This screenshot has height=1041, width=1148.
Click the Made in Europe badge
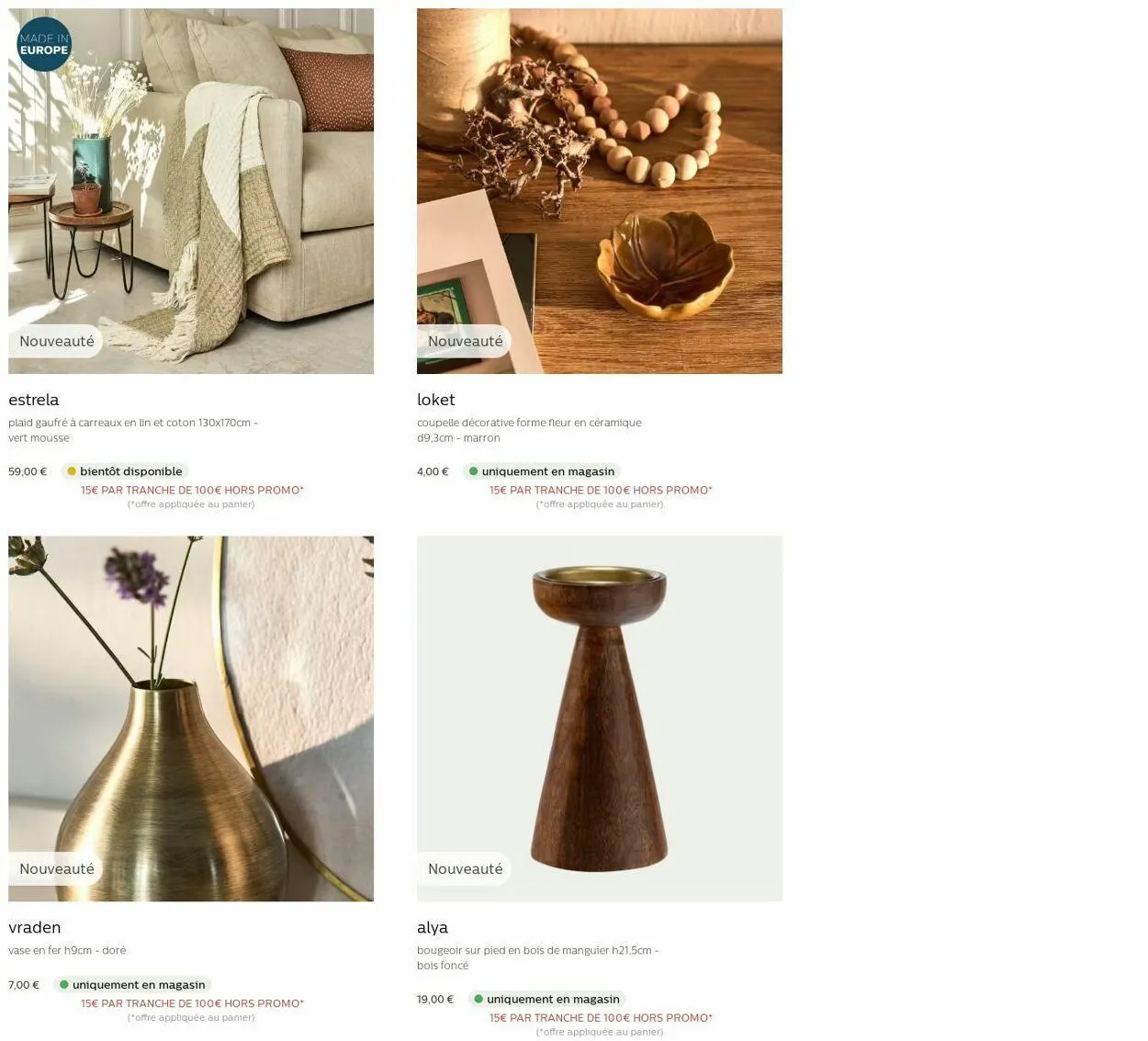44,44
